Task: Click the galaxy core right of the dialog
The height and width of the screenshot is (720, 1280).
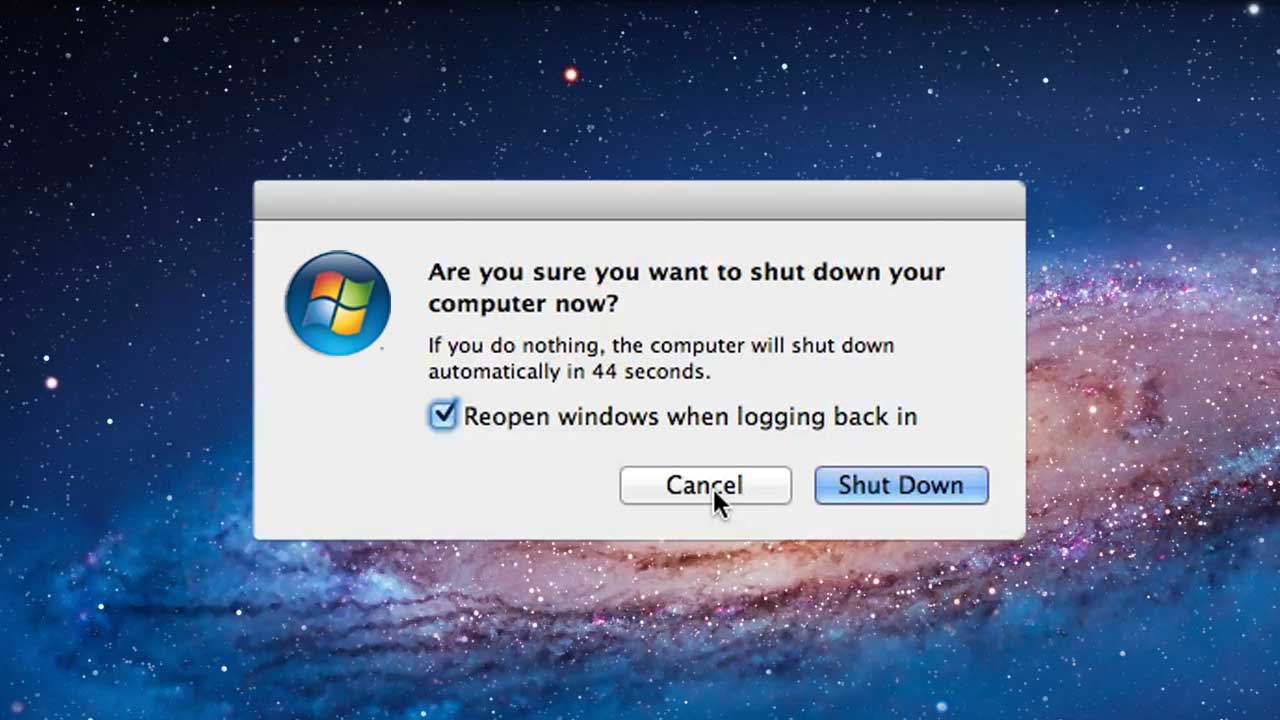Action: point(1130,400)
